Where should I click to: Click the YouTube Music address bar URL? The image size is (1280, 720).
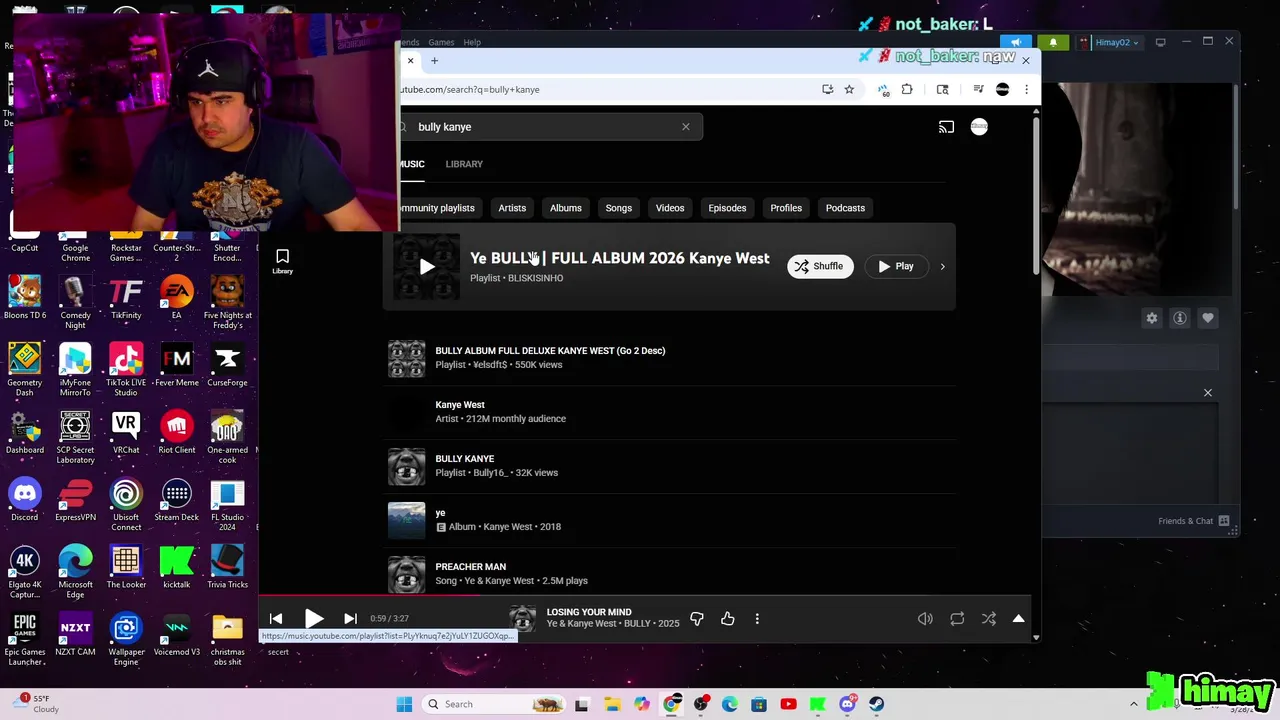[470, 89]
